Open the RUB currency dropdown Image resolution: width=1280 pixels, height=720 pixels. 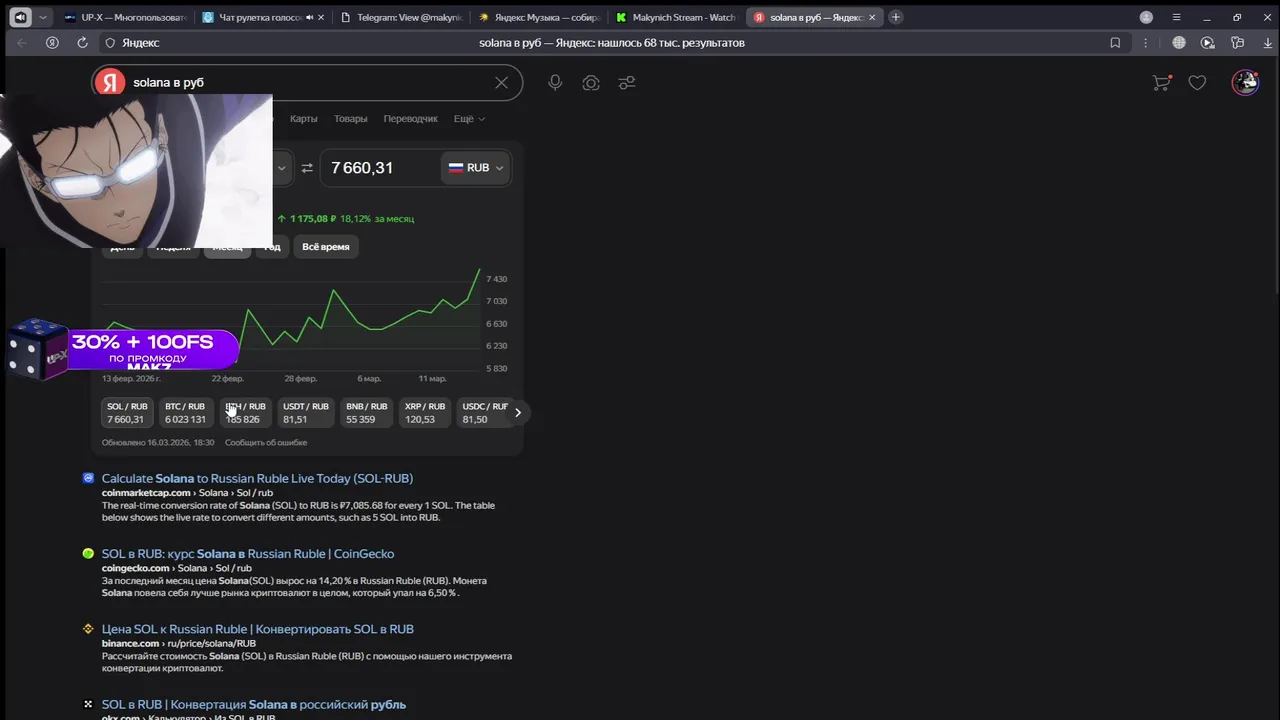tap(476, 168)
